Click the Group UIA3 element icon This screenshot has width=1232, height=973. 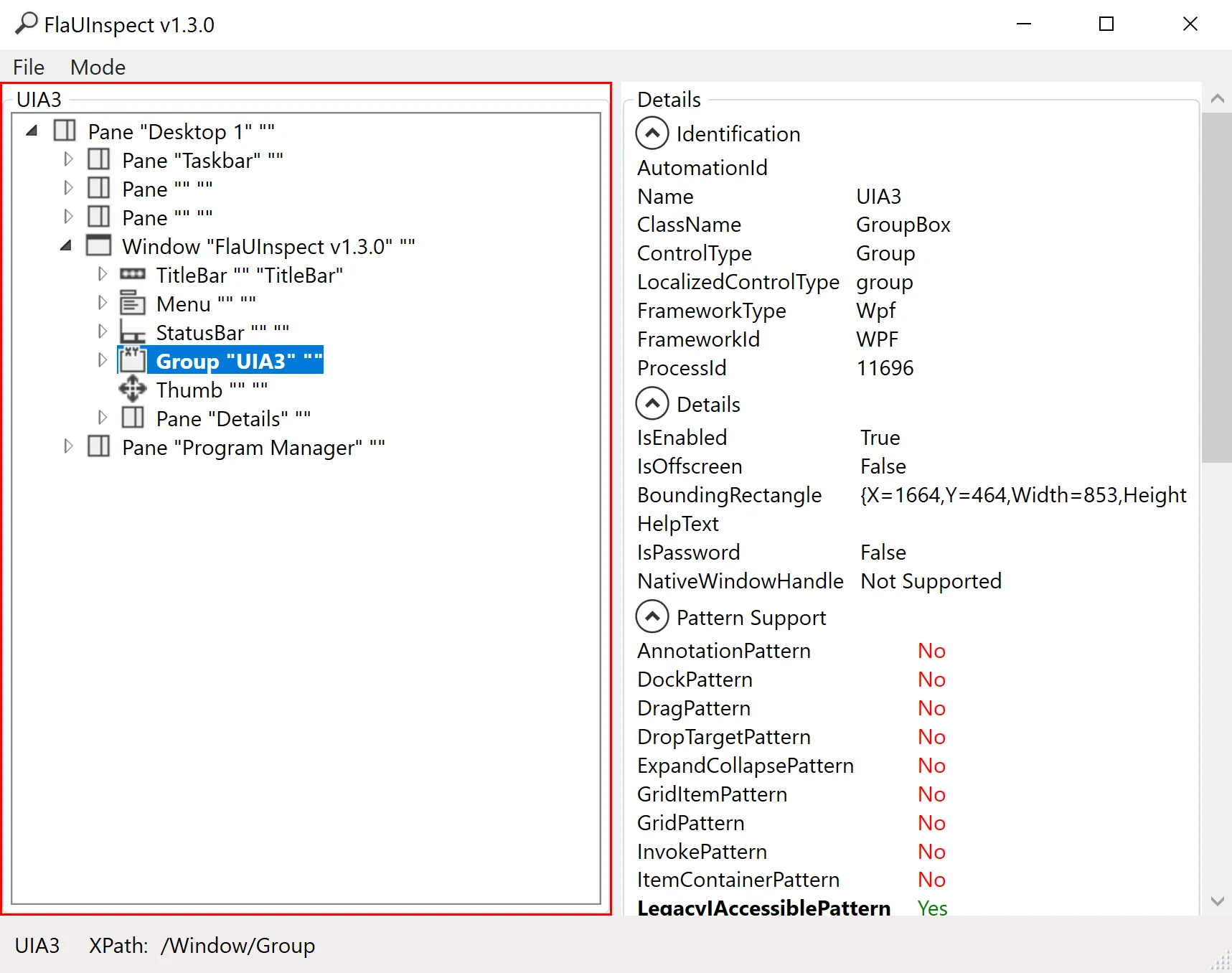tap(133, 360)
